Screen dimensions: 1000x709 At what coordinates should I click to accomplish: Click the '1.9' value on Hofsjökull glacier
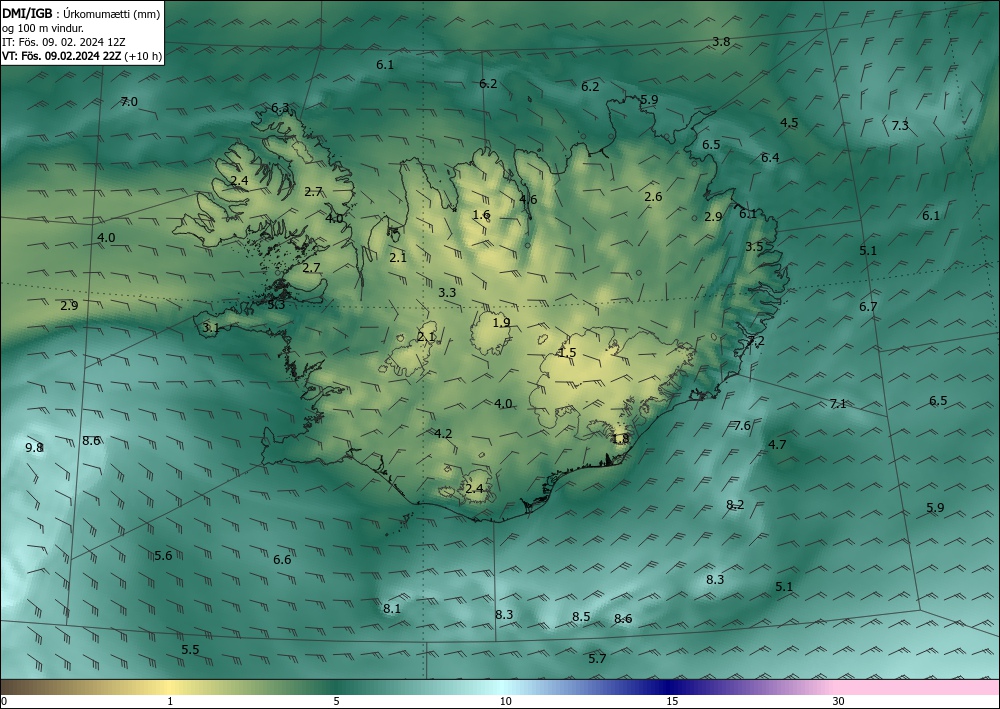[501, 322]
